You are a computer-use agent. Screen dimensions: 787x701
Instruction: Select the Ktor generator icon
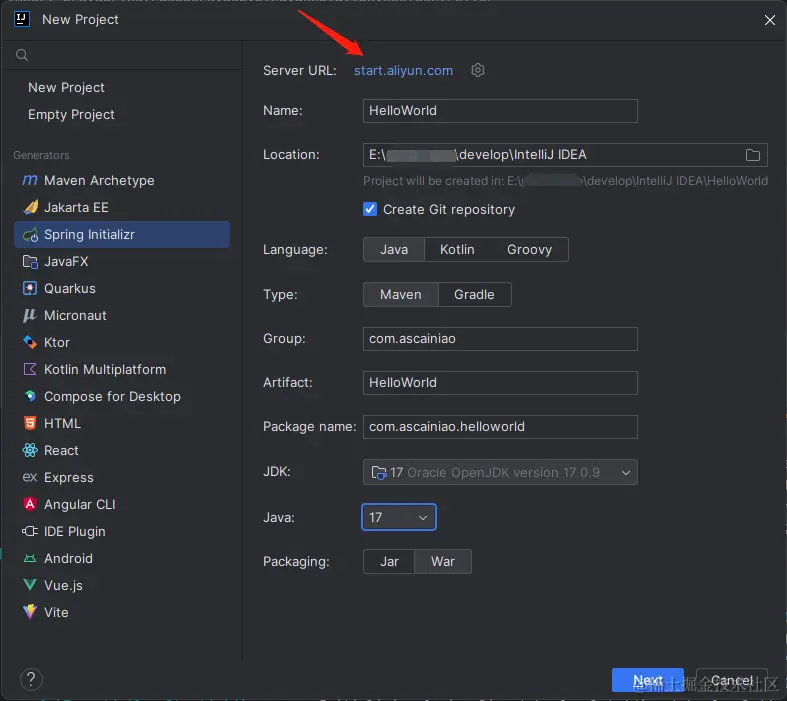click(x=30, y=342)
